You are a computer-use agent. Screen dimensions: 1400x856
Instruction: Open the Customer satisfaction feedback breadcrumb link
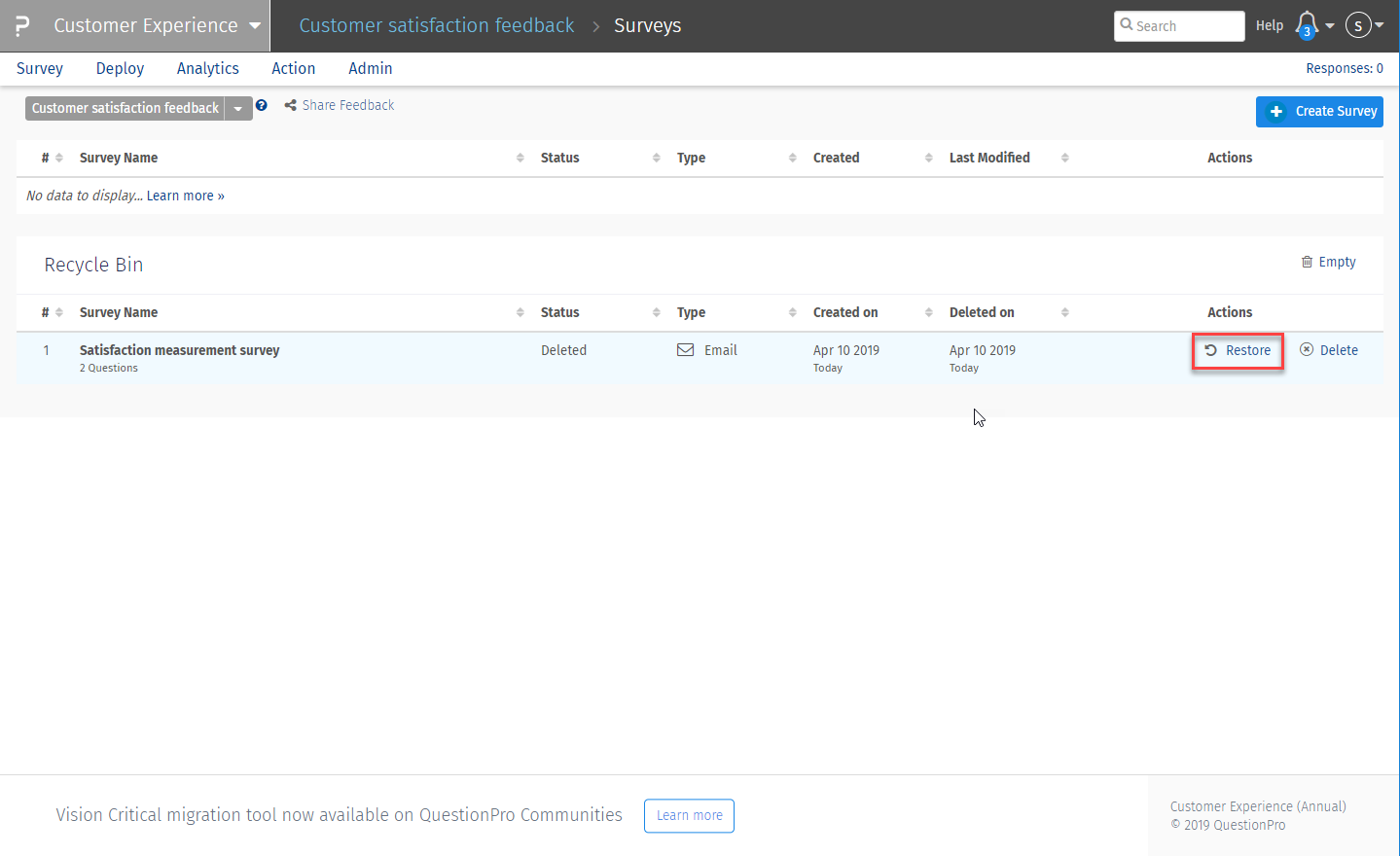point(436,25)
